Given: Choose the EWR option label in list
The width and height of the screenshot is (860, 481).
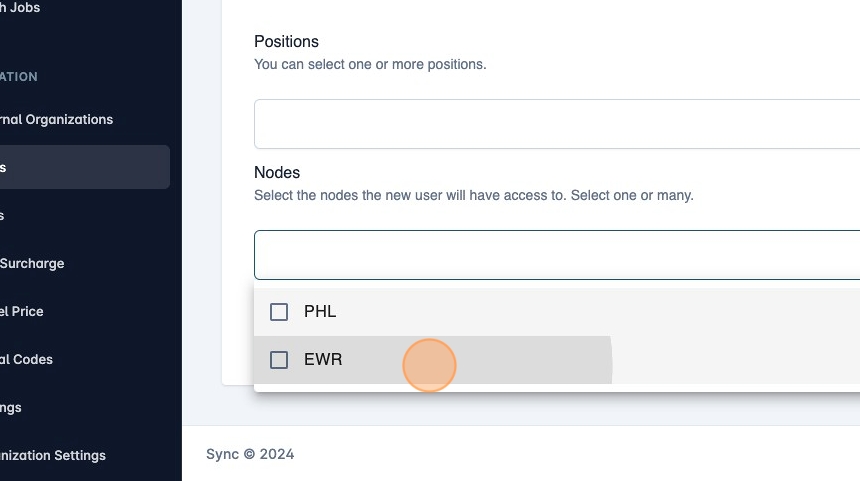Looking at the screenshot, I should 323,360.
